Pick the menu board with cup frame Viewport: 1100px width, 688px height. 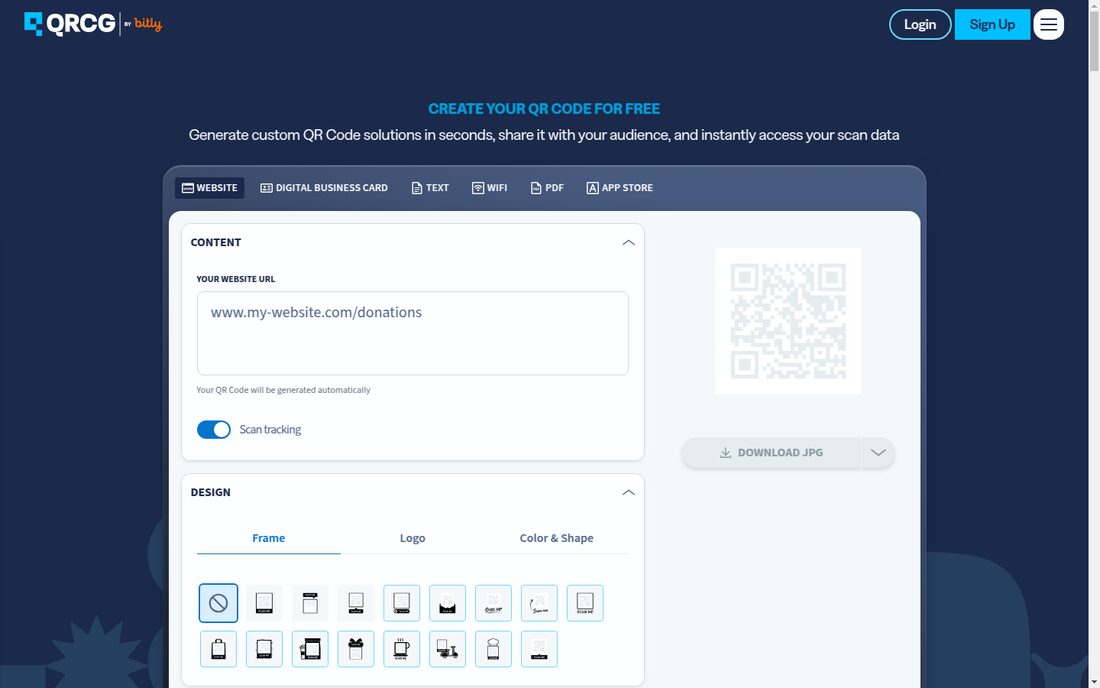(x=310, y=649)
